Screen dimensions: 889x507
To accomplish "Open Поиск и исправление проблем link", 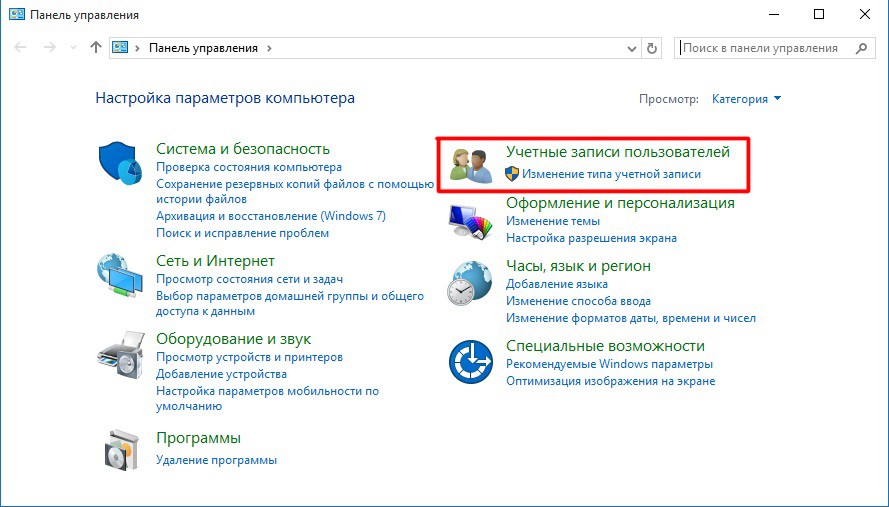I will coord(242,233).
